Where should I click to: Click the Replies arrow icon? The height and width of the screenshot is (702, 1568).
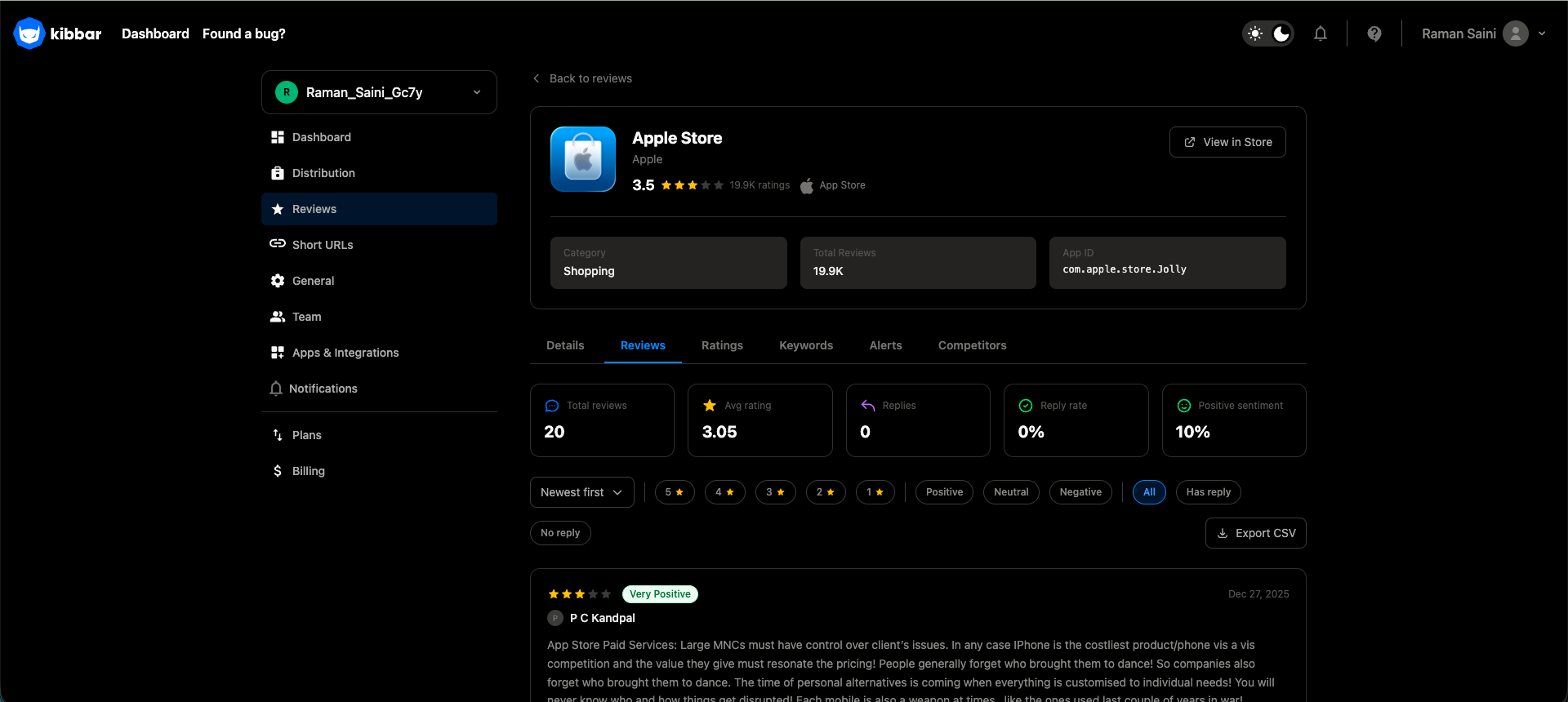pos(868,406)
